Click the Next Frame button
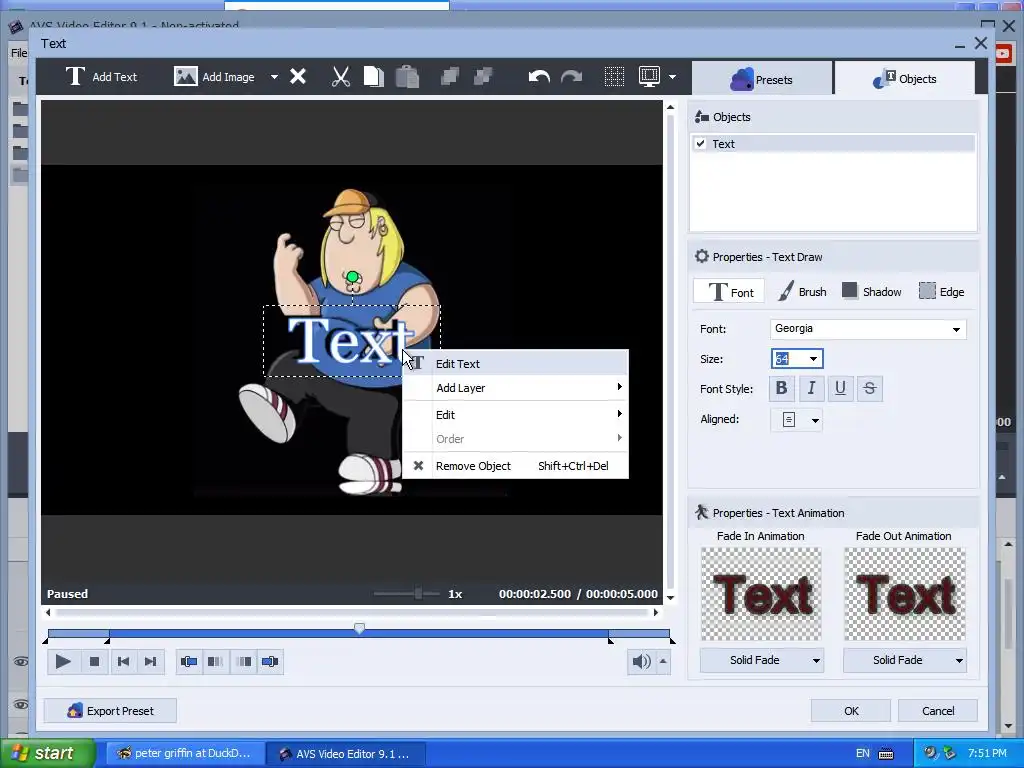 click(150, 662)
